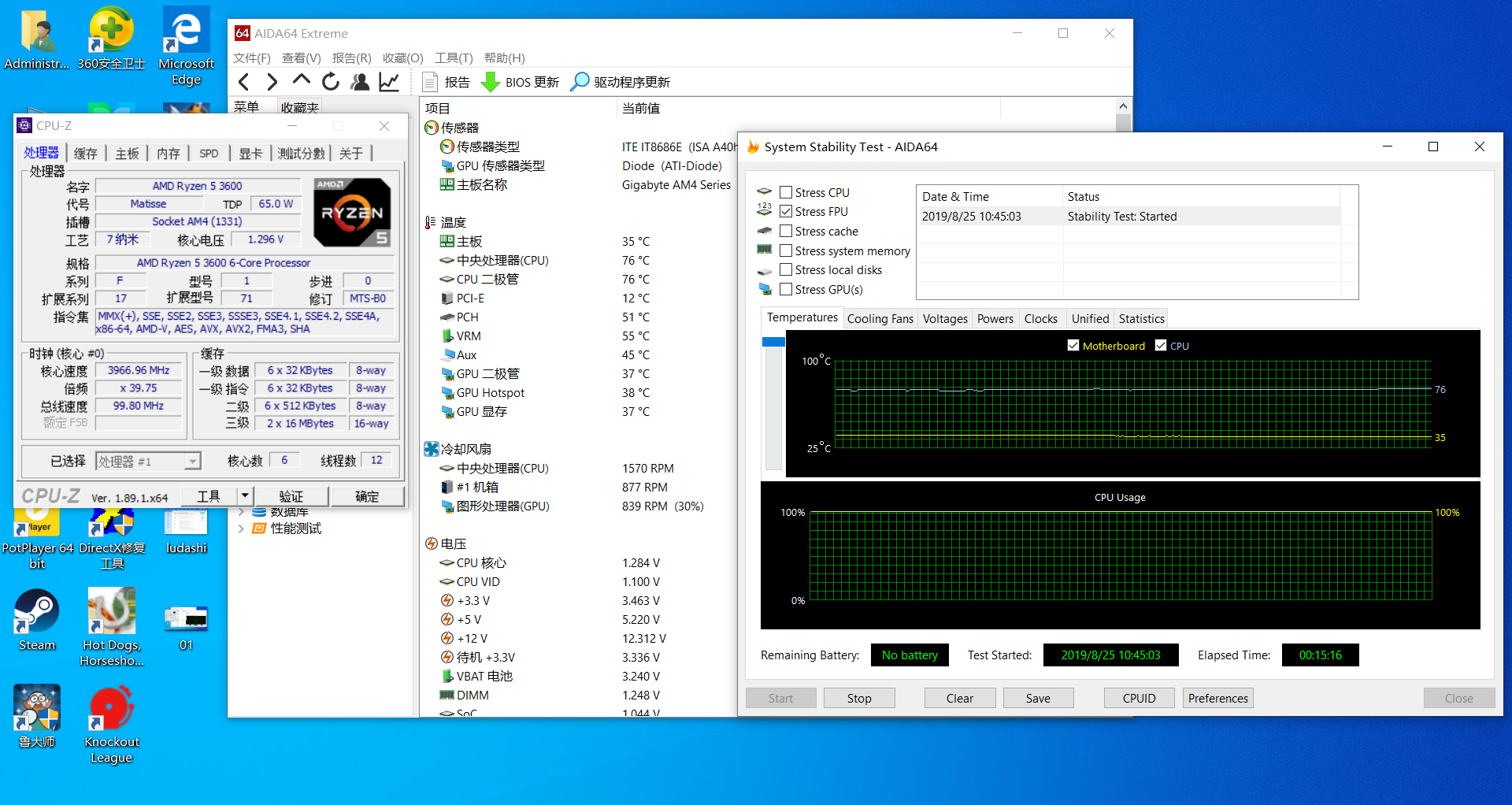This screenshot has width=1512, height=805.
Task: Switch to the 主板 tab in CPU-Z
Action: (128, 154)
